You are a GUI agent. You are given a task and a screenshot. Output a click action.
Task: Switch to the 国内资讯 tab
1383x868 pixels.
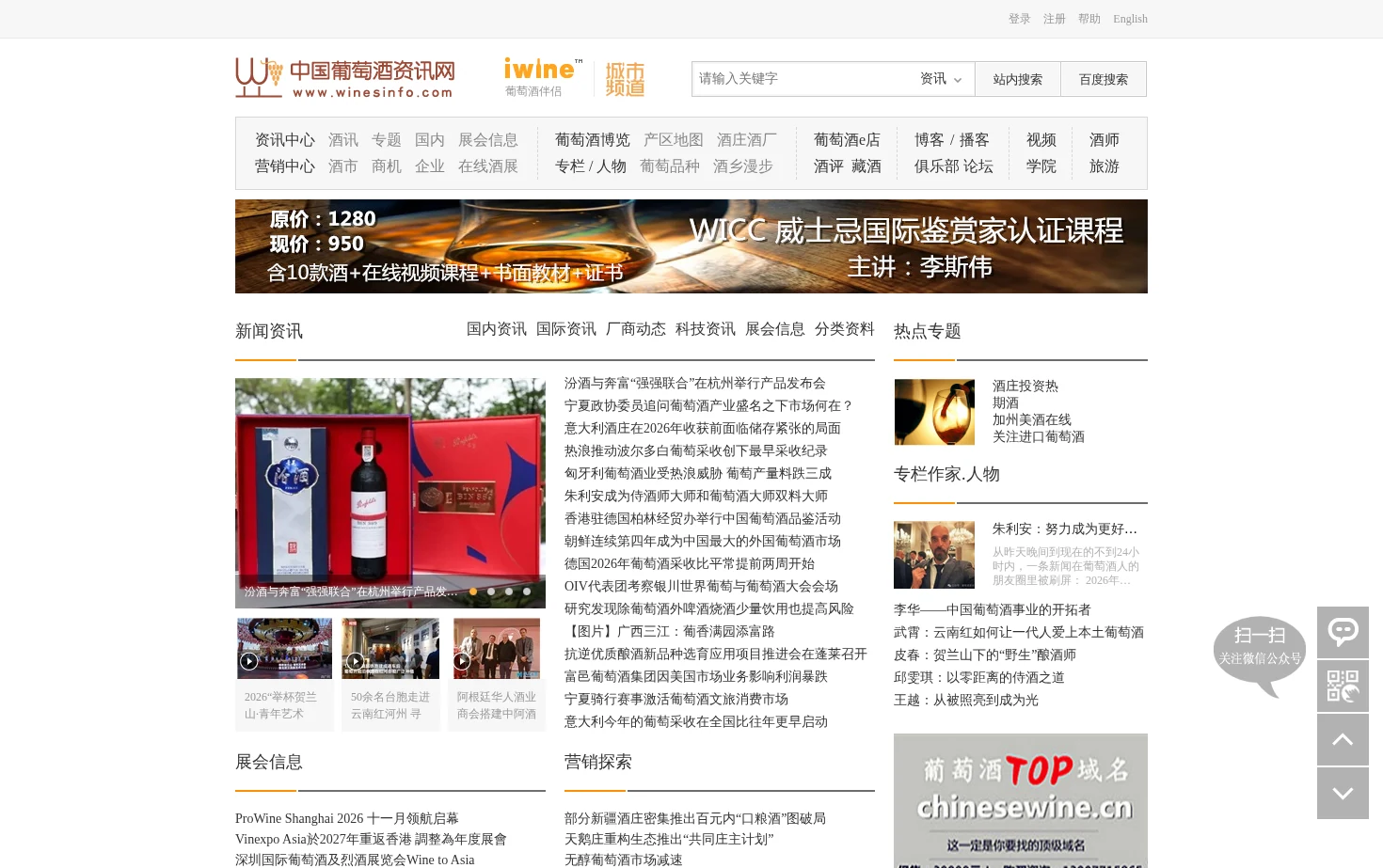coord(497,329)
